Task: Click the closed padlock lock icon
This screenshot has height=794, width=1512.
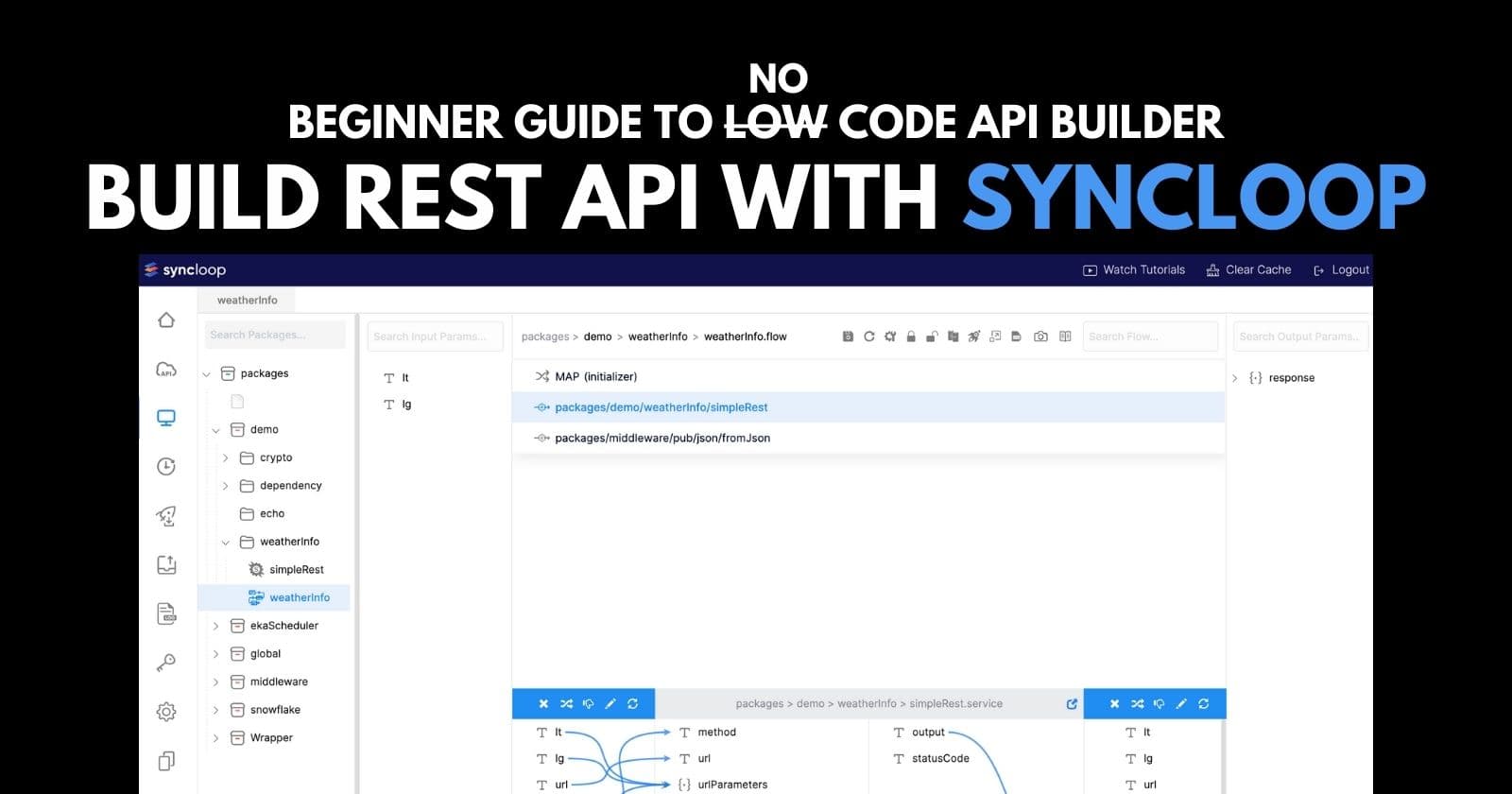Action: pos(911,337)
